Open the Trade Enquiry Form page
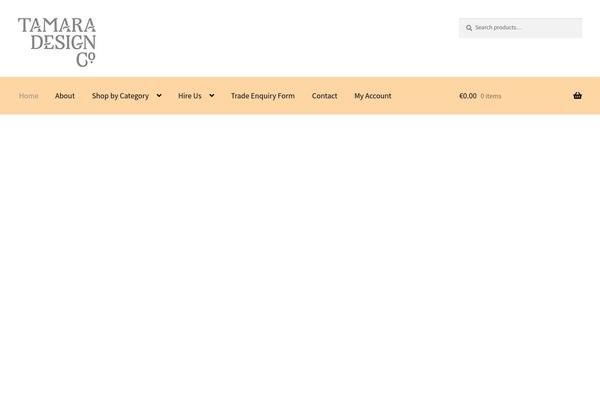This screenshot has width=600, height=400. [x=263, y=96]
